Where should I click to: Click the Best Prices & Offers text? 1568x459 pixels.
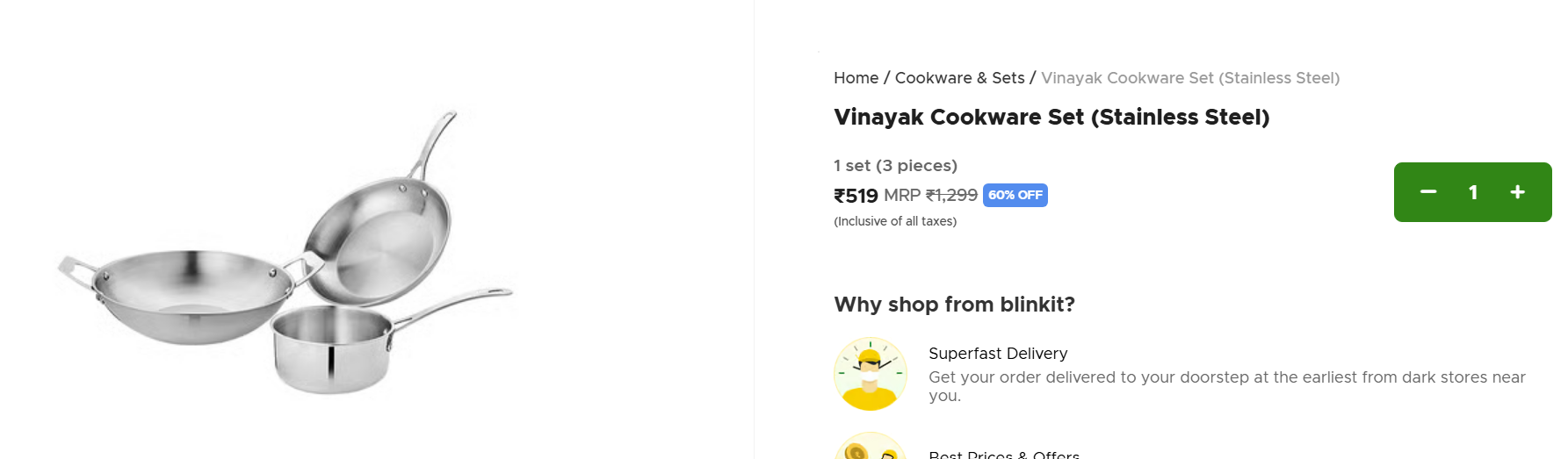1004,454
